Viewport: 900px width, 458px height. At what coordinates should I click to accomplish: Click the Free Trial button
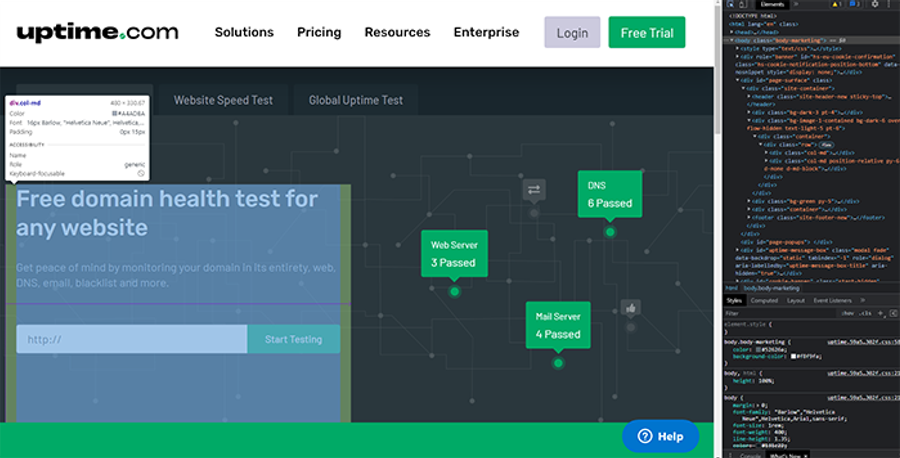[x=647, y=33]
